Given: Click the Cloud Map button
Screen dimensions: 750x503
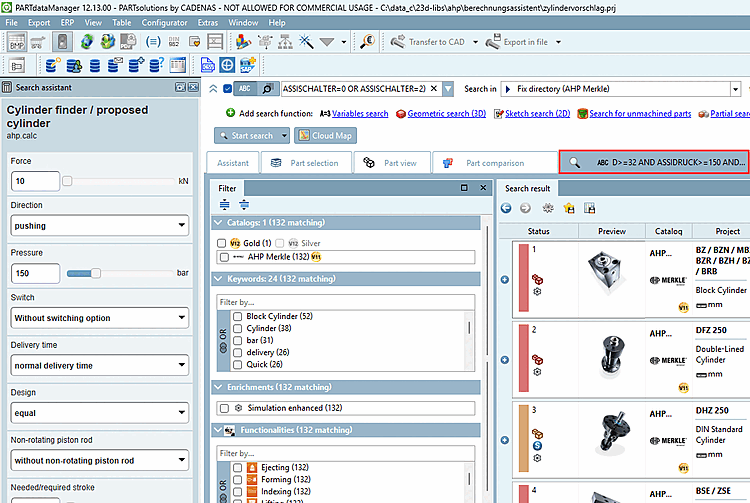Looking at the screenshot, I should click(325, 136).
